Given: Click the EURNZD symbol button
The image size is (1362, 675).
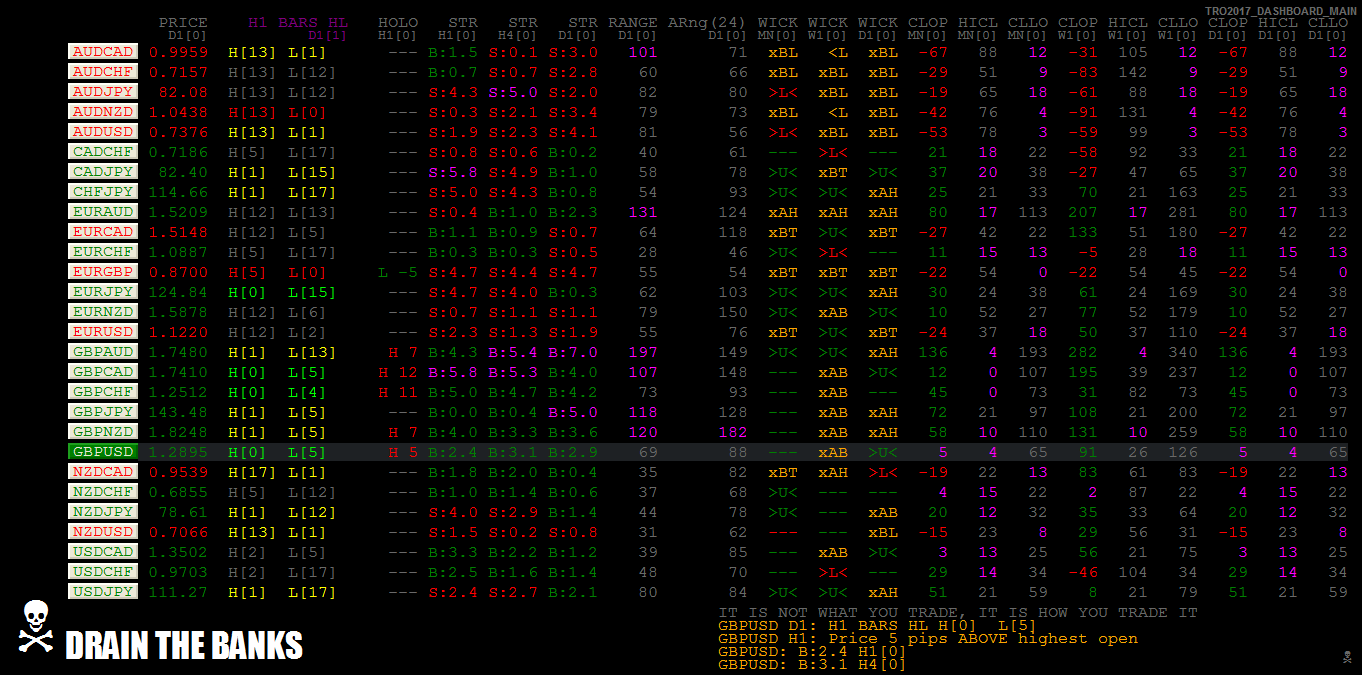Looking at the screenshot, I should point(103,311).
